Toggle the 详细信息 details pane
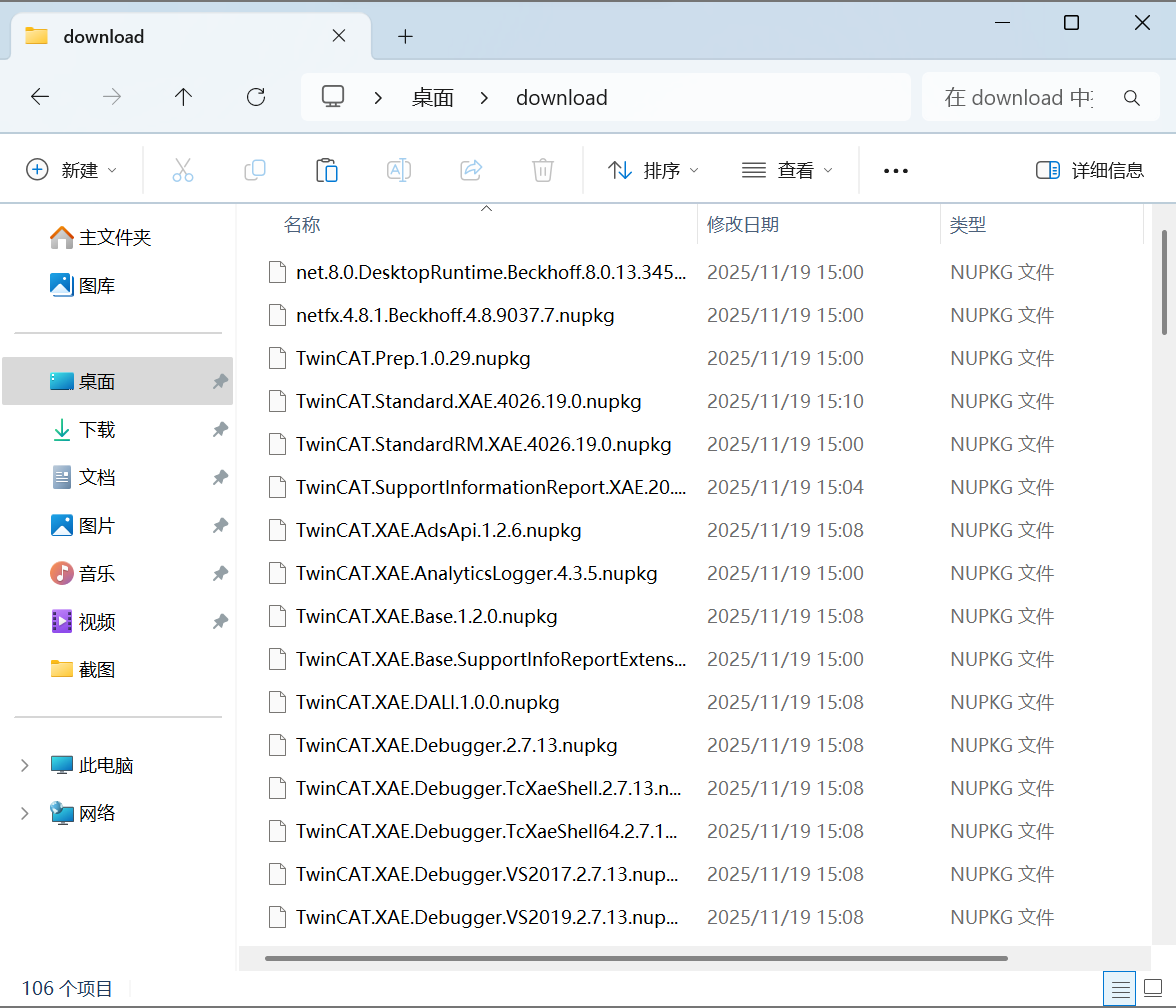 1090,170
